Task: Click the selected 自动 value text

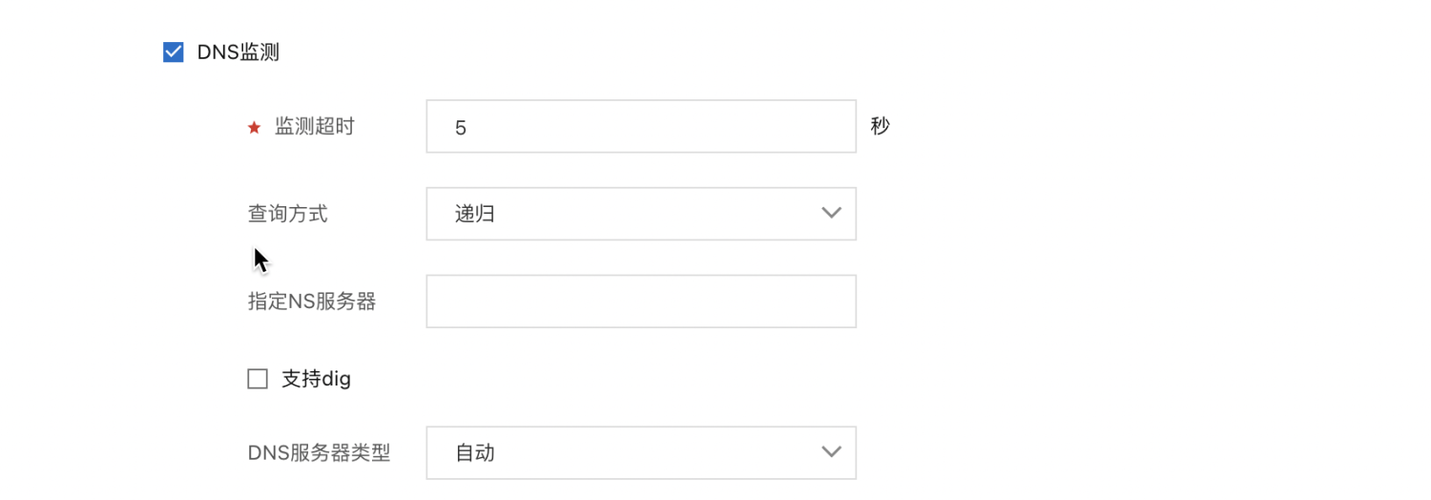Action: tap(475, 453)
